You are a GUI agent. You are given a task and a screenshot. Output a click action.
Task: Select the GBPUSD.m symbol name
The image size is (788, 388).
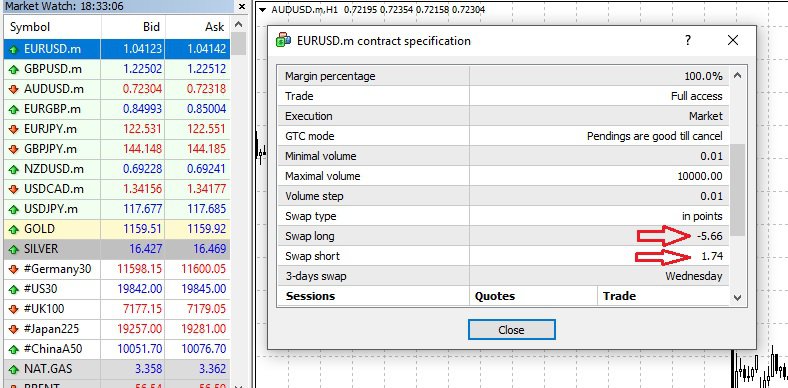pos(53,69)
